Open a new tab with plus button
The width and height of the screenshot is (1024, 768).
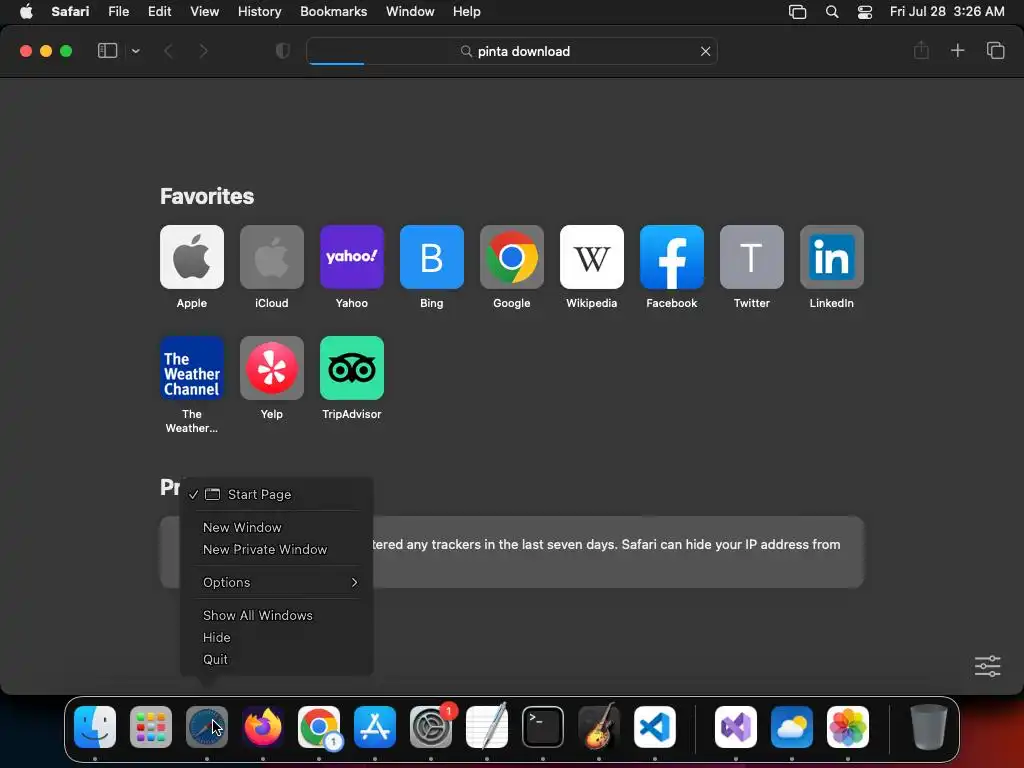point(957,50)
